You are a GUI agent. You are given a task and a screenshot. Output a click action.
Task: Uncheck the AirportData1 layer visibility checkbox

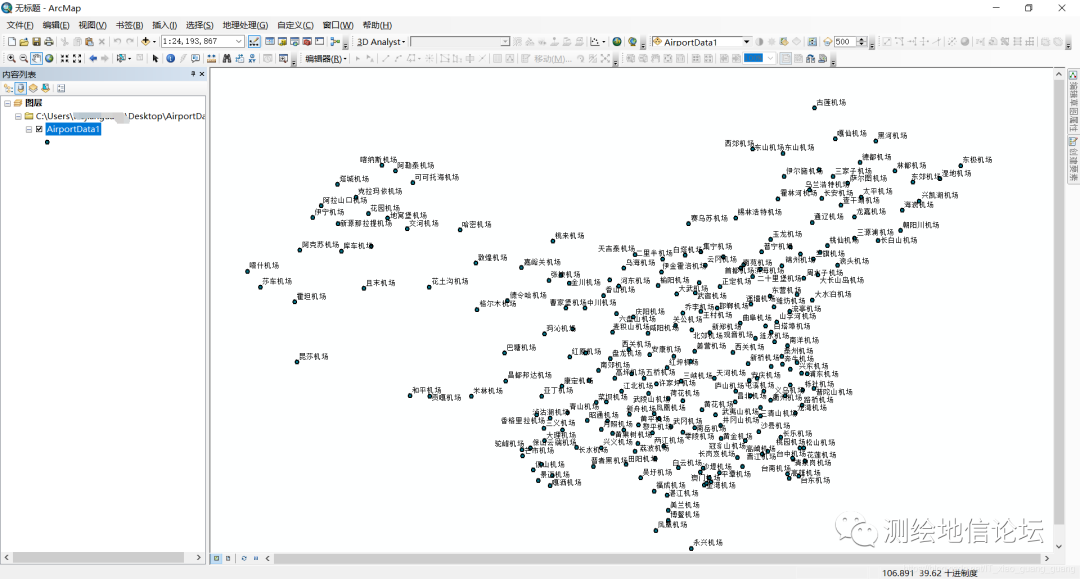pos(39,129)
